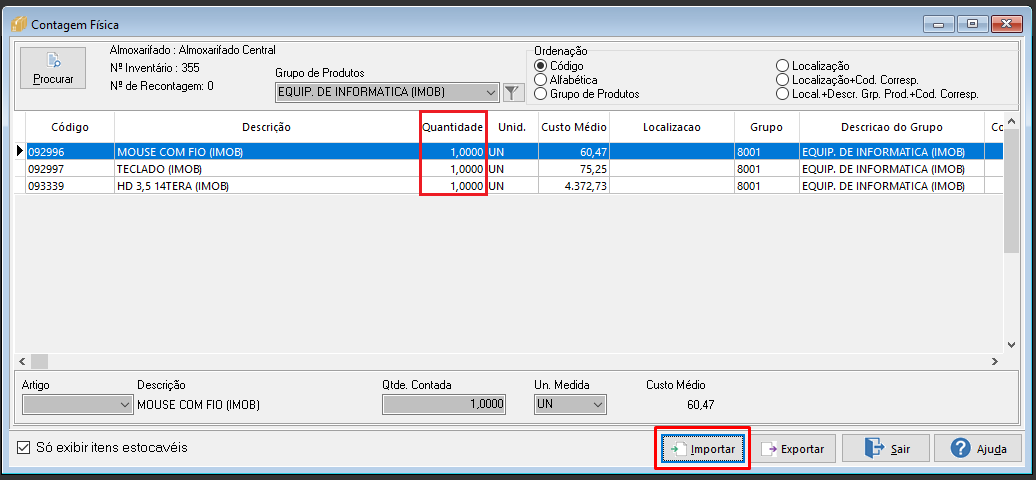Viewport: 1036px width, 480px height.
Task: Click TECLADO (IMOB) description cell
Action: pos(266,169)
